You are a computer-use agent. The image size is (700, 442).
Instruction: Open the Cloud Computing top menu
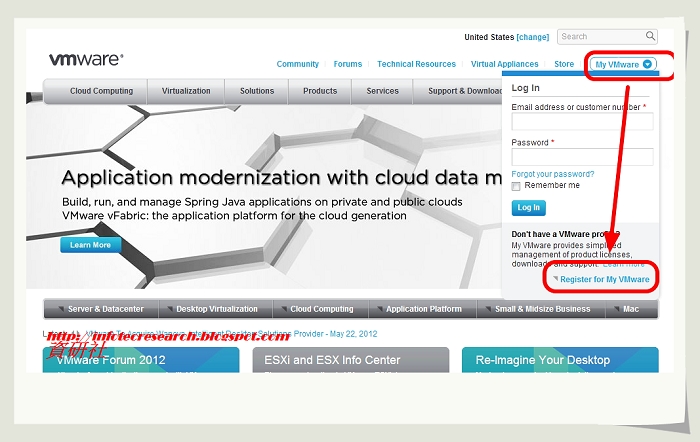101,91
